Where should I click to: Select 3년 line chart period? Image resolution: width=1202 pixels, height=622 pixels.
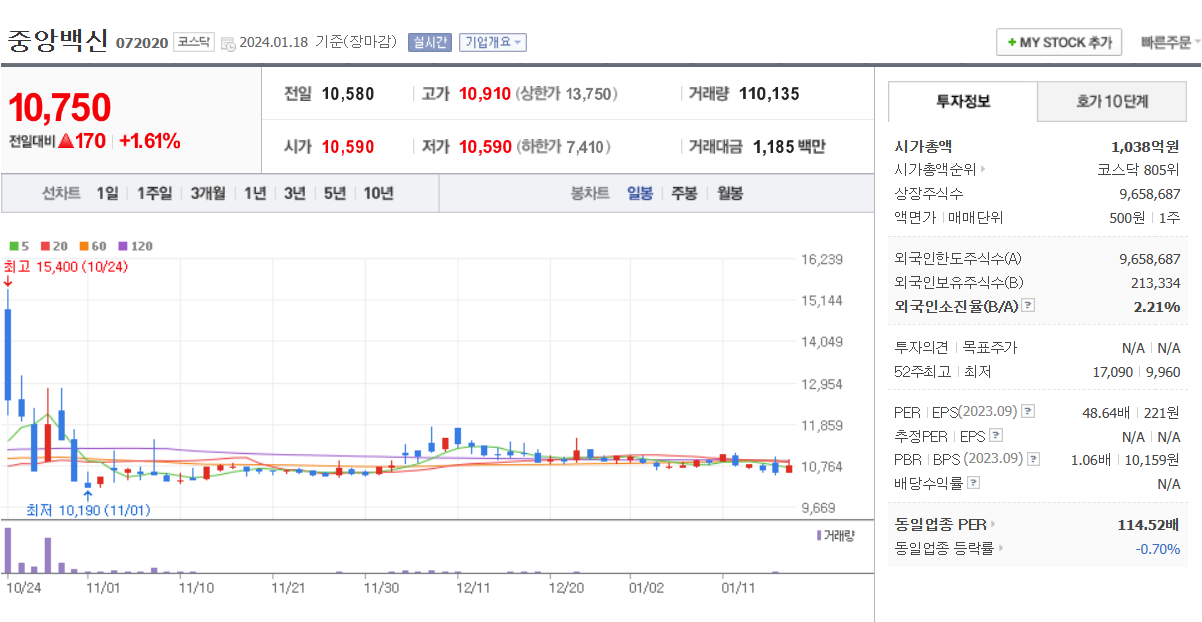pos(294,194)
